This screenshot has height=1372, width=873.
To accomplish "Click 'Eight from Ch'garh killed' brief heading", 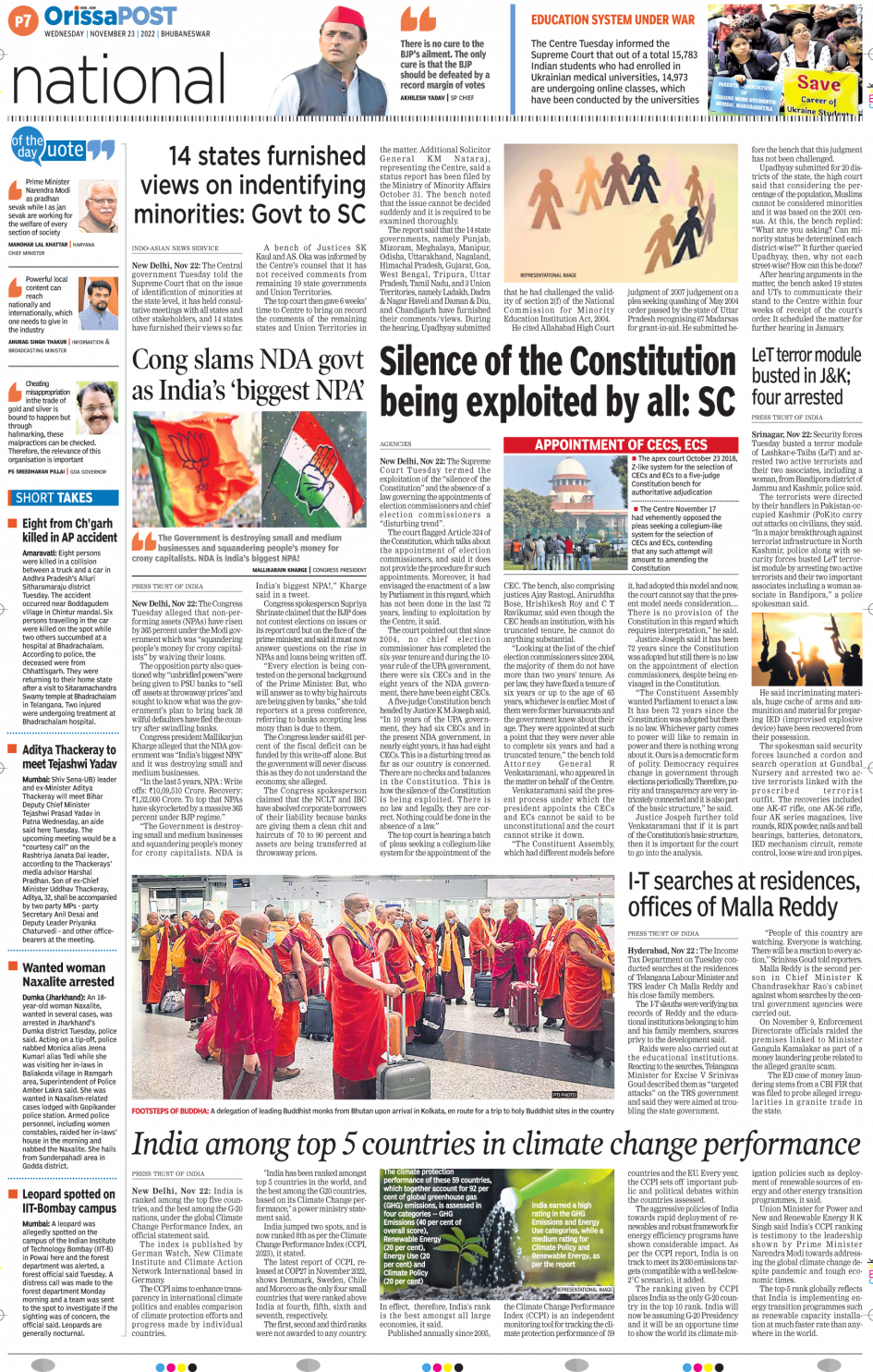I will click(69, 530).
